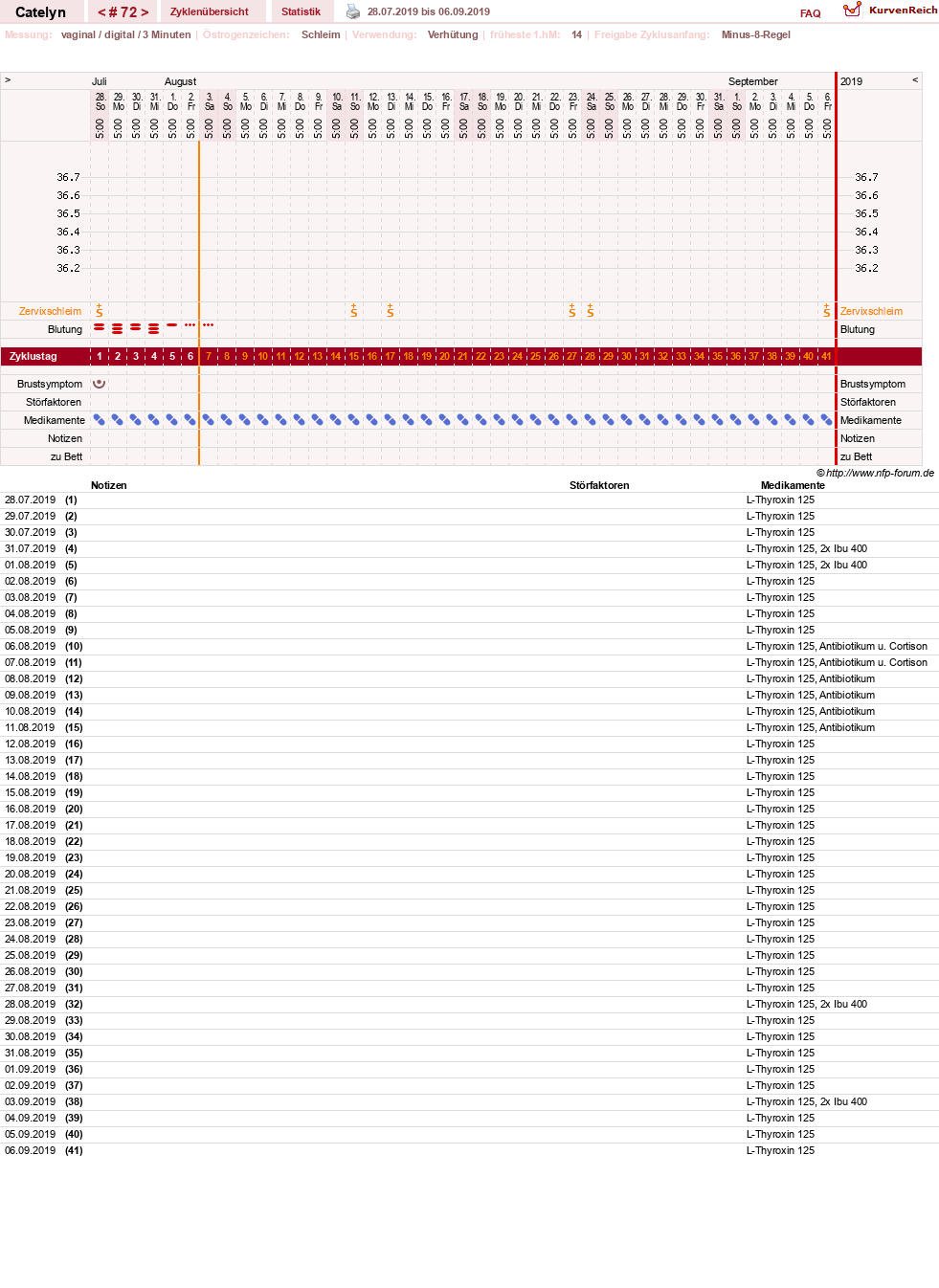Click the last table row dated 06.09.2019
The height and width of the screenshot is (1288, 939).
point(469,1150)
